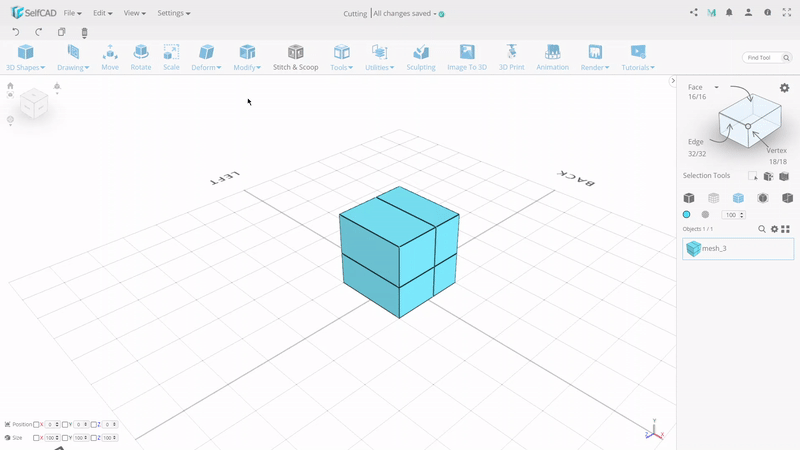Select Edge selection mode label
The height and width of the screenshot is (450, 800).
click(x=695, y=142)
